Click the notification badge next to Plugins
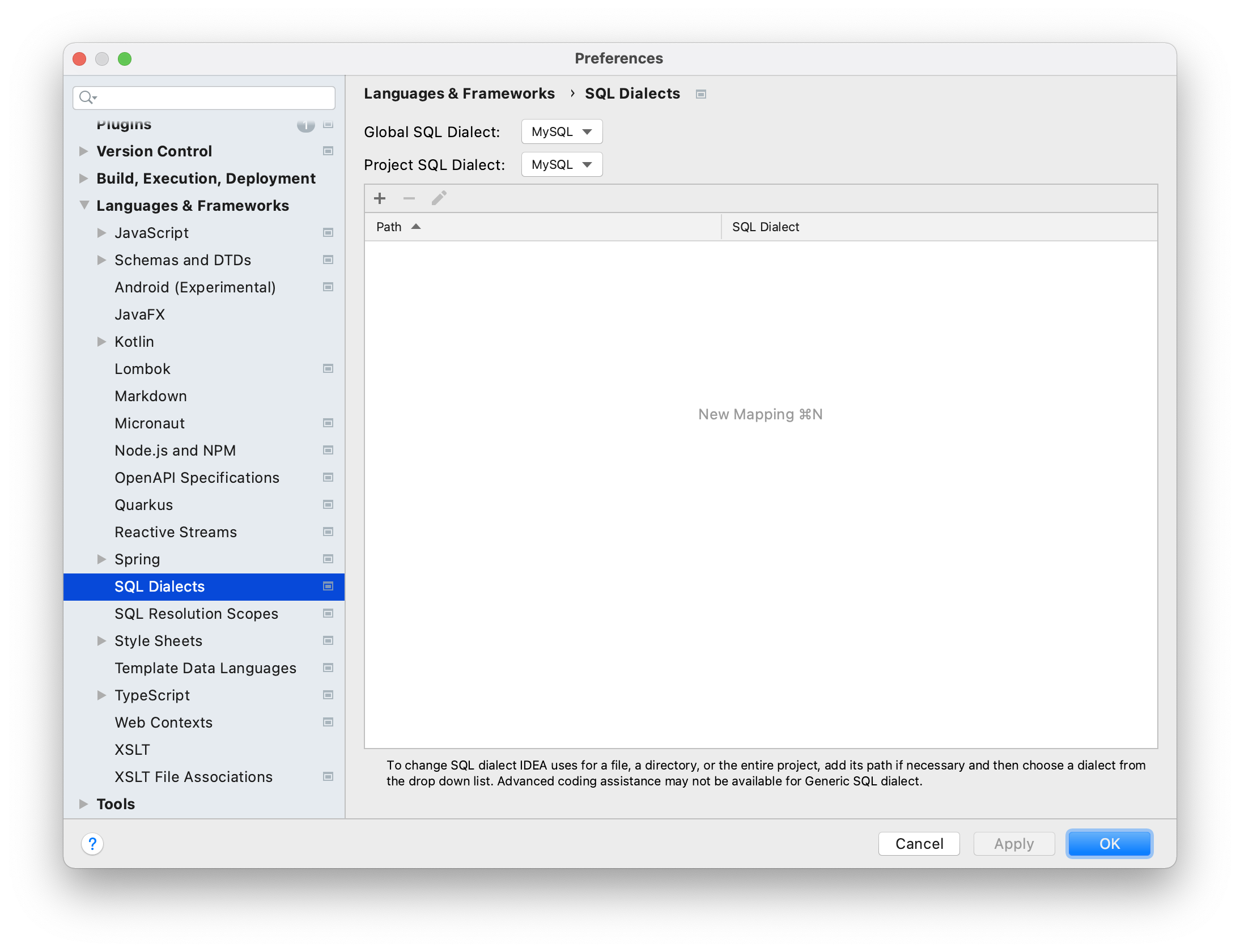 pyautogui.click(x=306, y=126)
